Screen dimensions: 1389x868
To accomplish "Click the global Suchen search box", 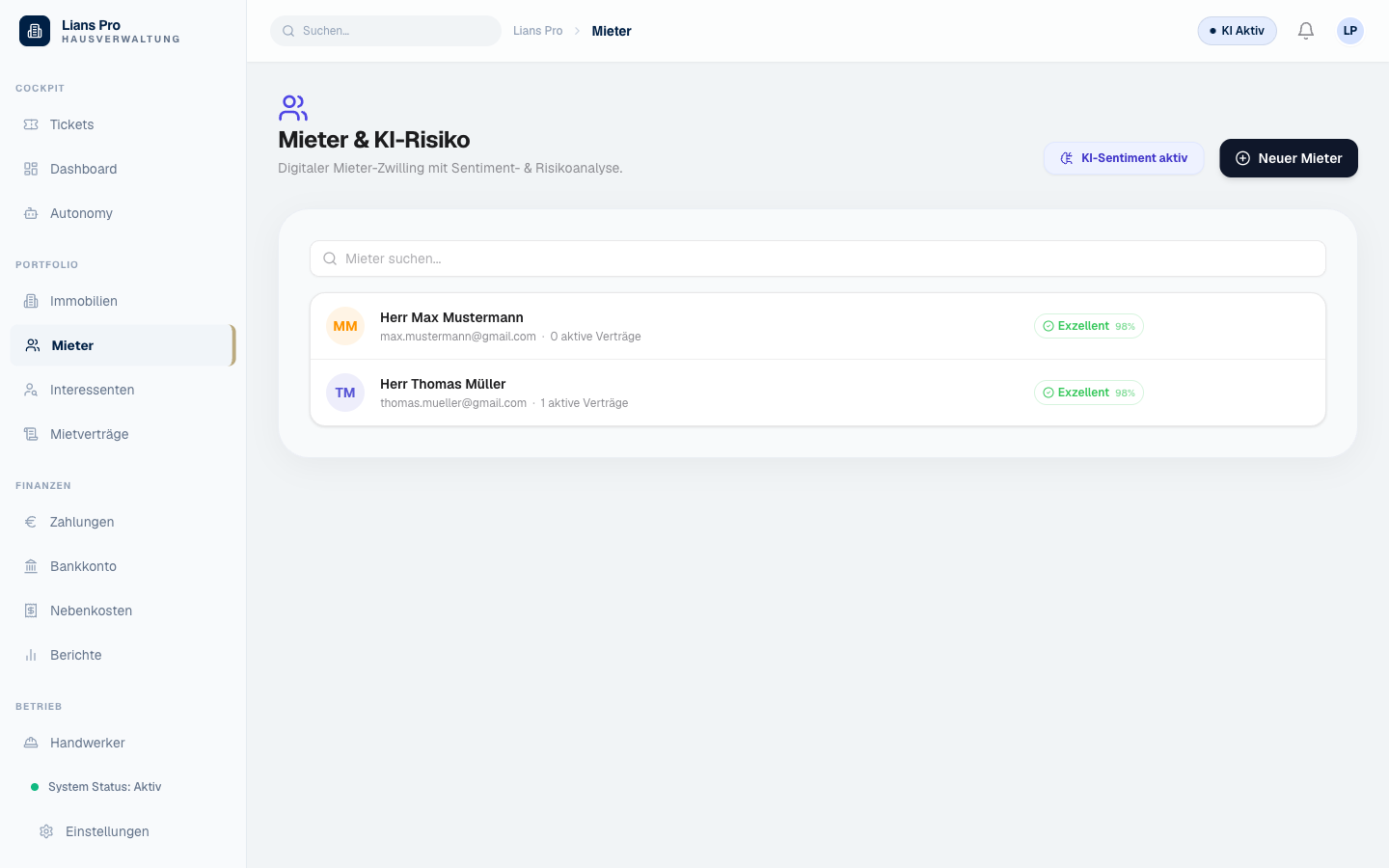I will coord(386,31).
